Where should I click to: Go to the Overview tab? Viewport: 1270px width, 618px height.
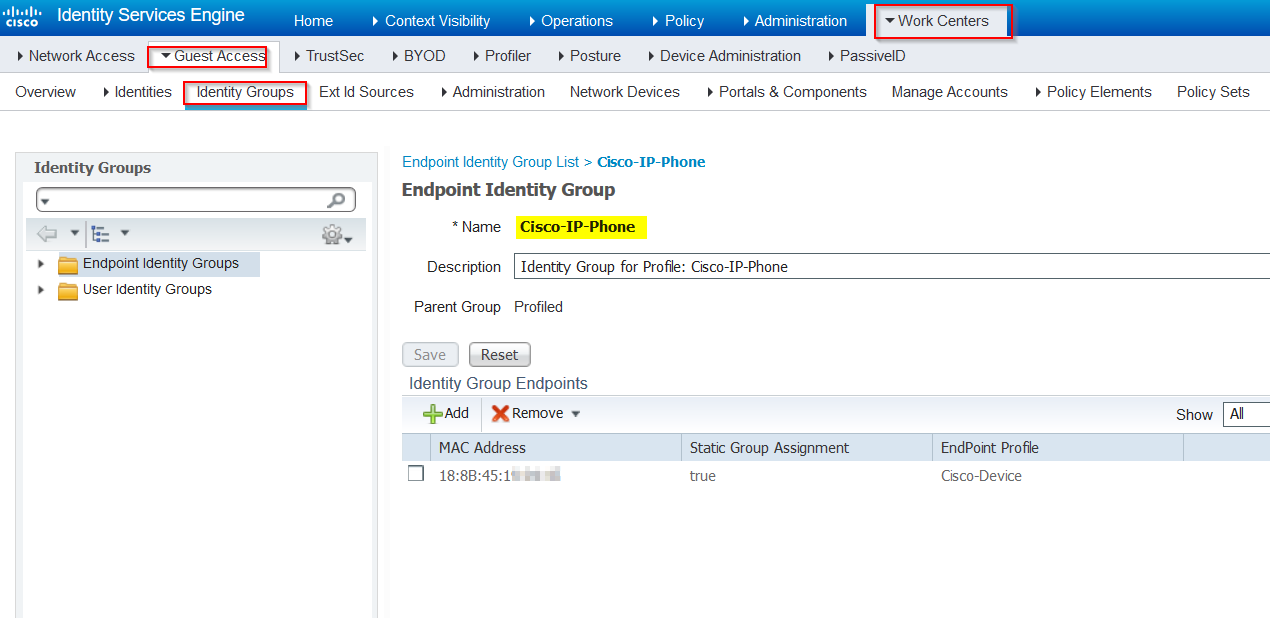point(45,92)
